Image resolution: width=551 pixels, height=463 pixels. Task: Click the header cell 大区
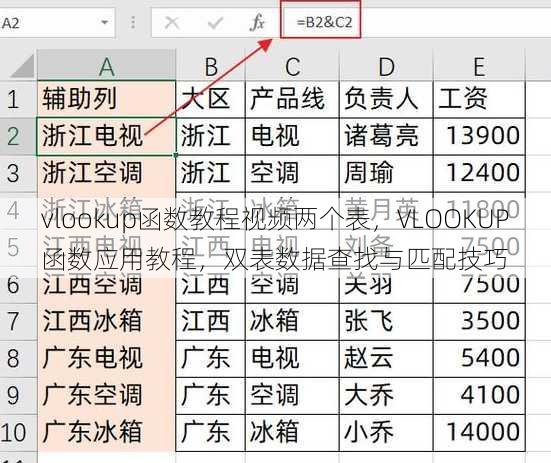coord(210,99)
